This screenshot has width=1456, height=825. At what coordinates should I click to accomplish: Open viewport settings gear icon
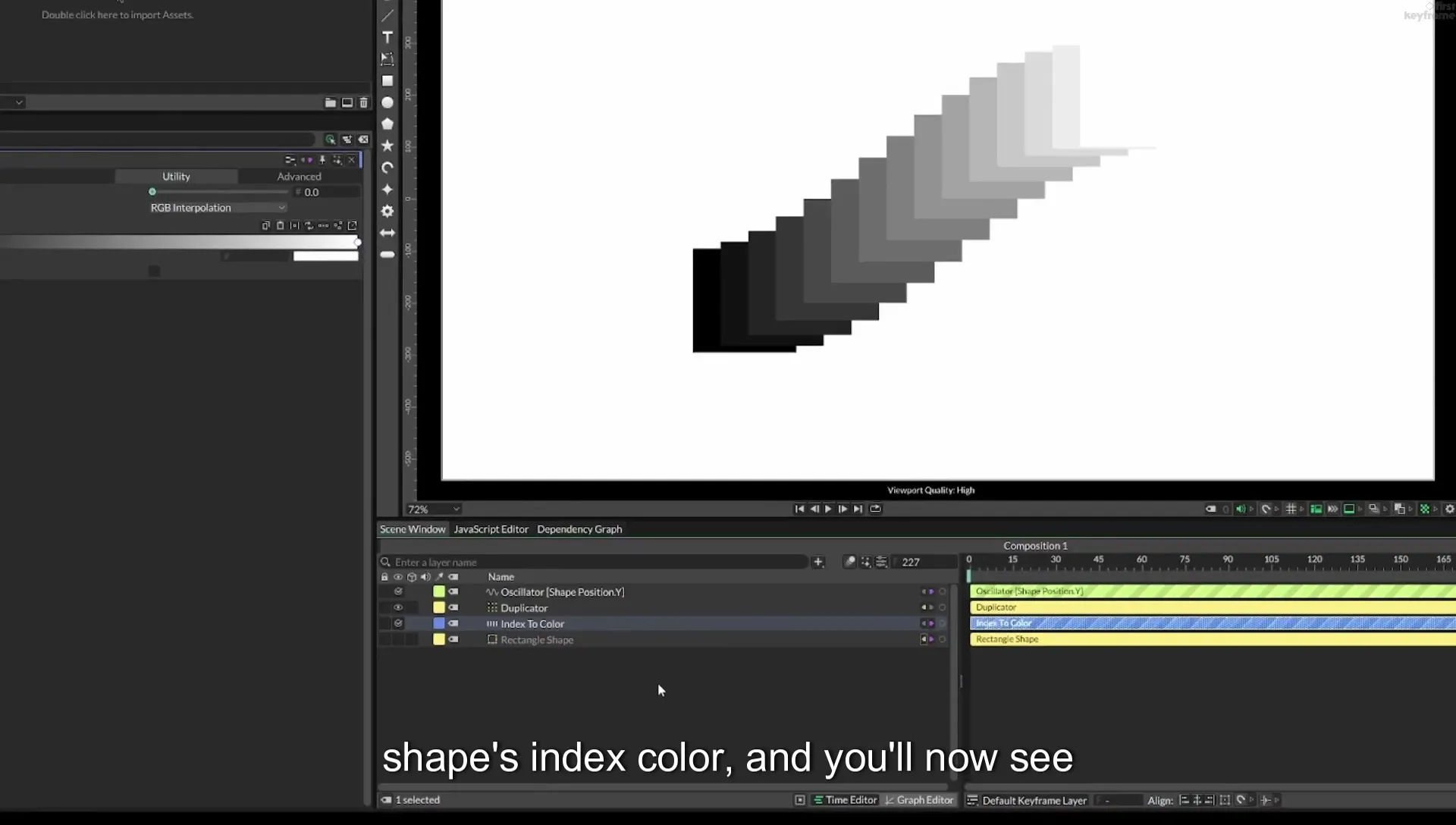[x=1449, y=509]
